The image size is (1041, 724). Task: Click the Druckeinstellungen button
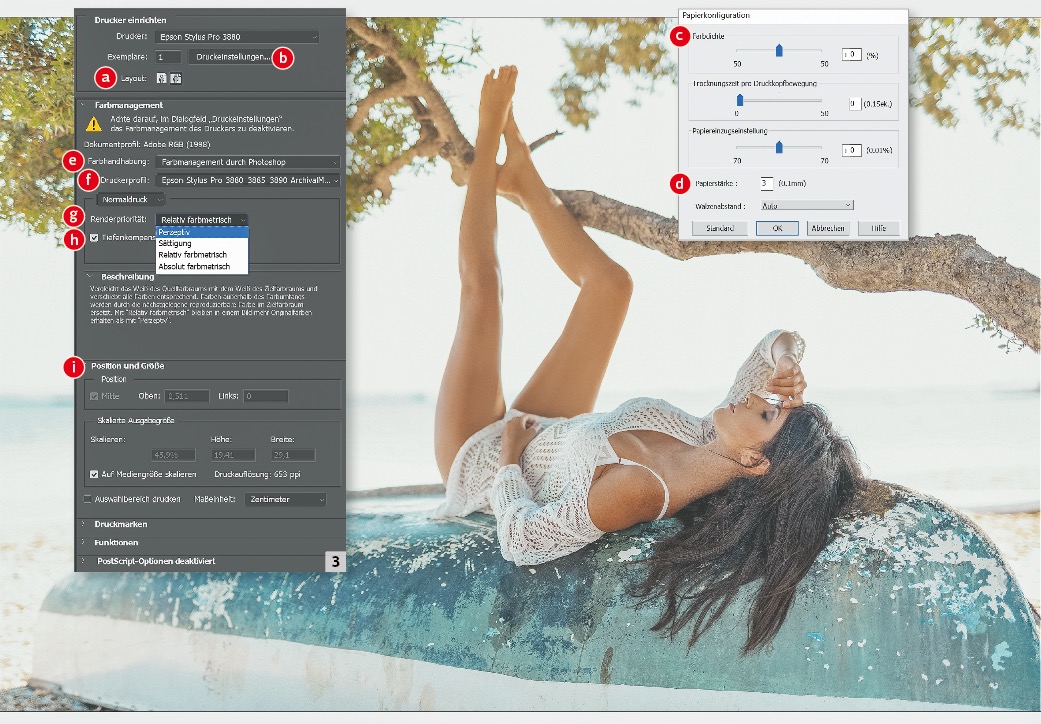(231, 57)
